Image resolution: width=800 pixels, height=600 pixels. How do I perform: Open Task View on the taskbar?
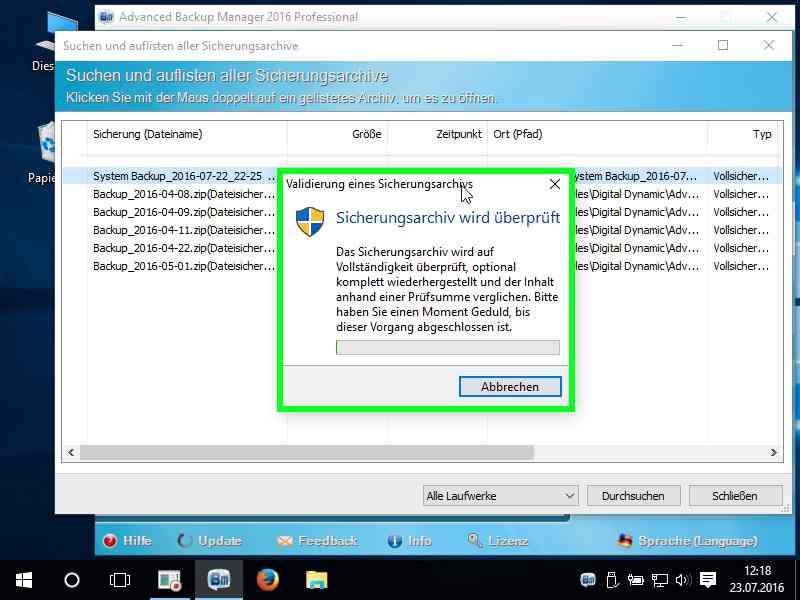[120, 580]
